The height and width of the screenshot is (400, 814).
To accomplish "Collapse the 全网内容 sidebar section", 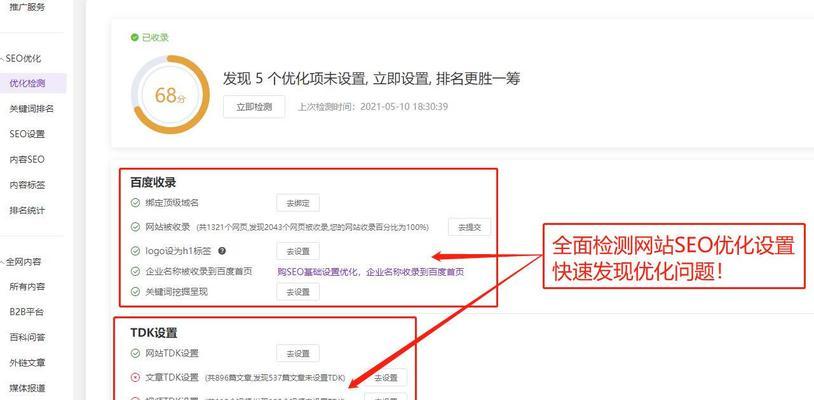I will pos(2,262).
